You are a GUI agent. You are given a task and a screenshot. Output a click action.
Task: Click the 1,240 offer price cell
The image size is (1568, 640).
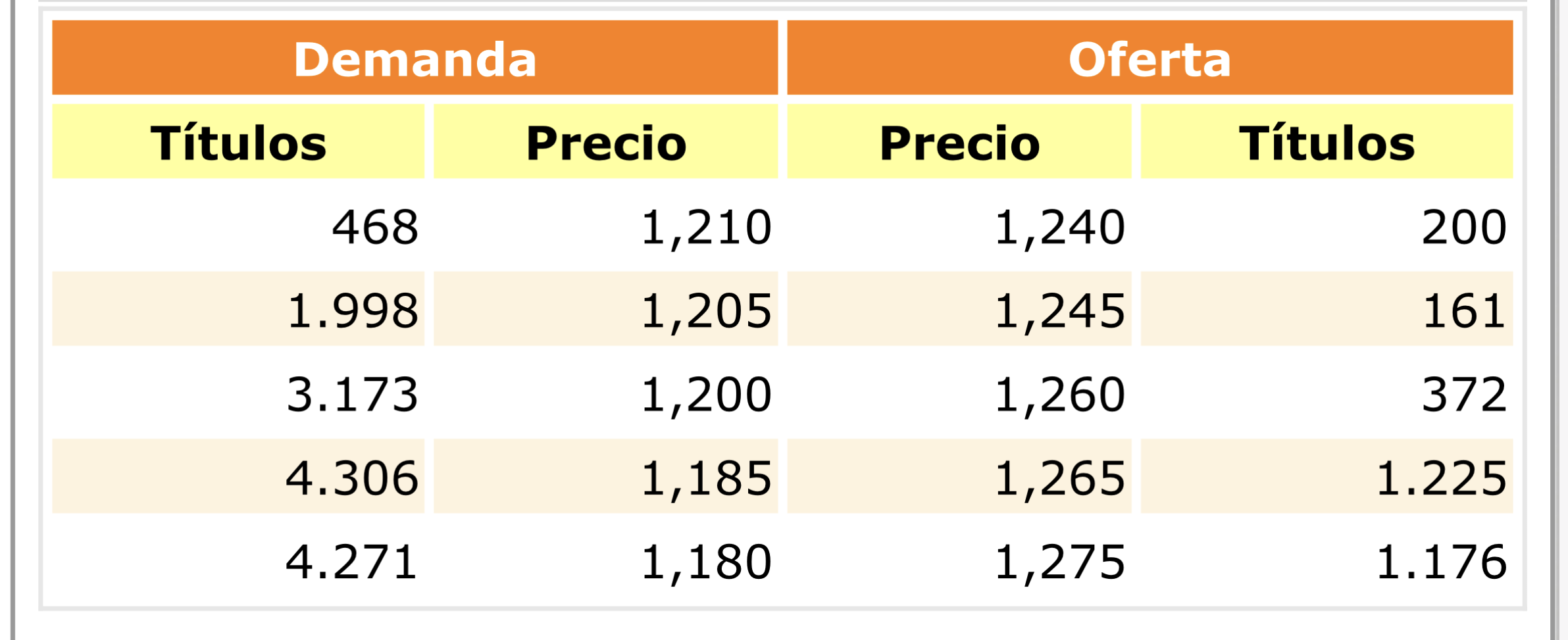click(x=959, y=225)
